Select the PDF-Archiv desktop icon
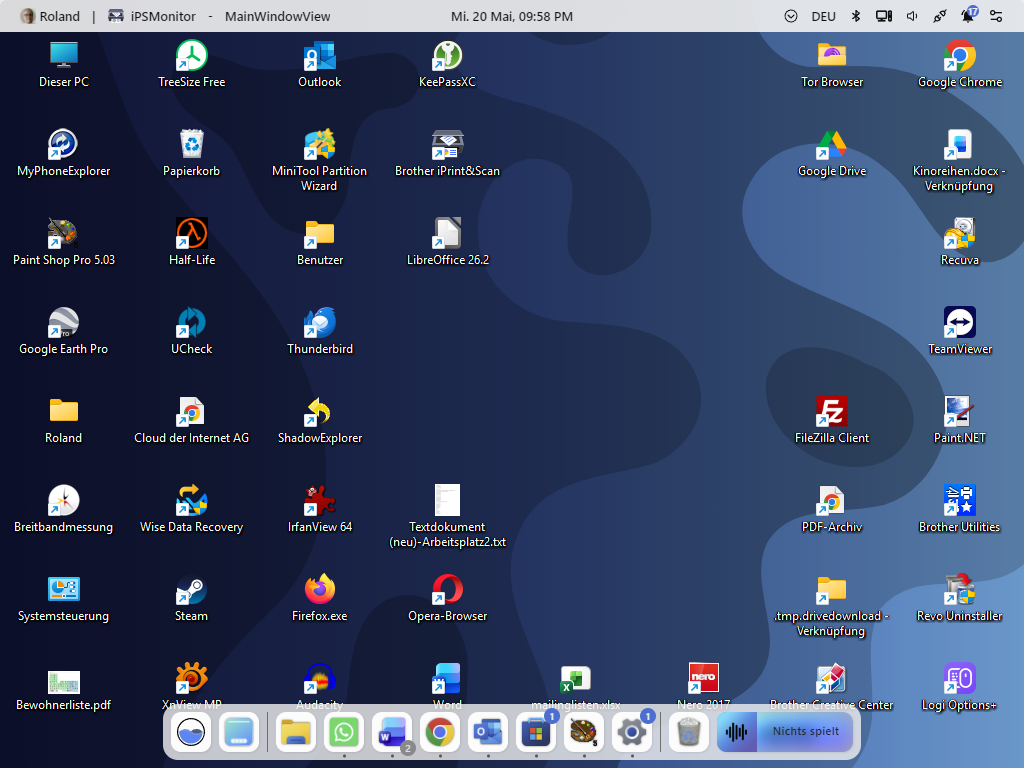Viewport: 1024px width, 768px height. tap(831, 508)
